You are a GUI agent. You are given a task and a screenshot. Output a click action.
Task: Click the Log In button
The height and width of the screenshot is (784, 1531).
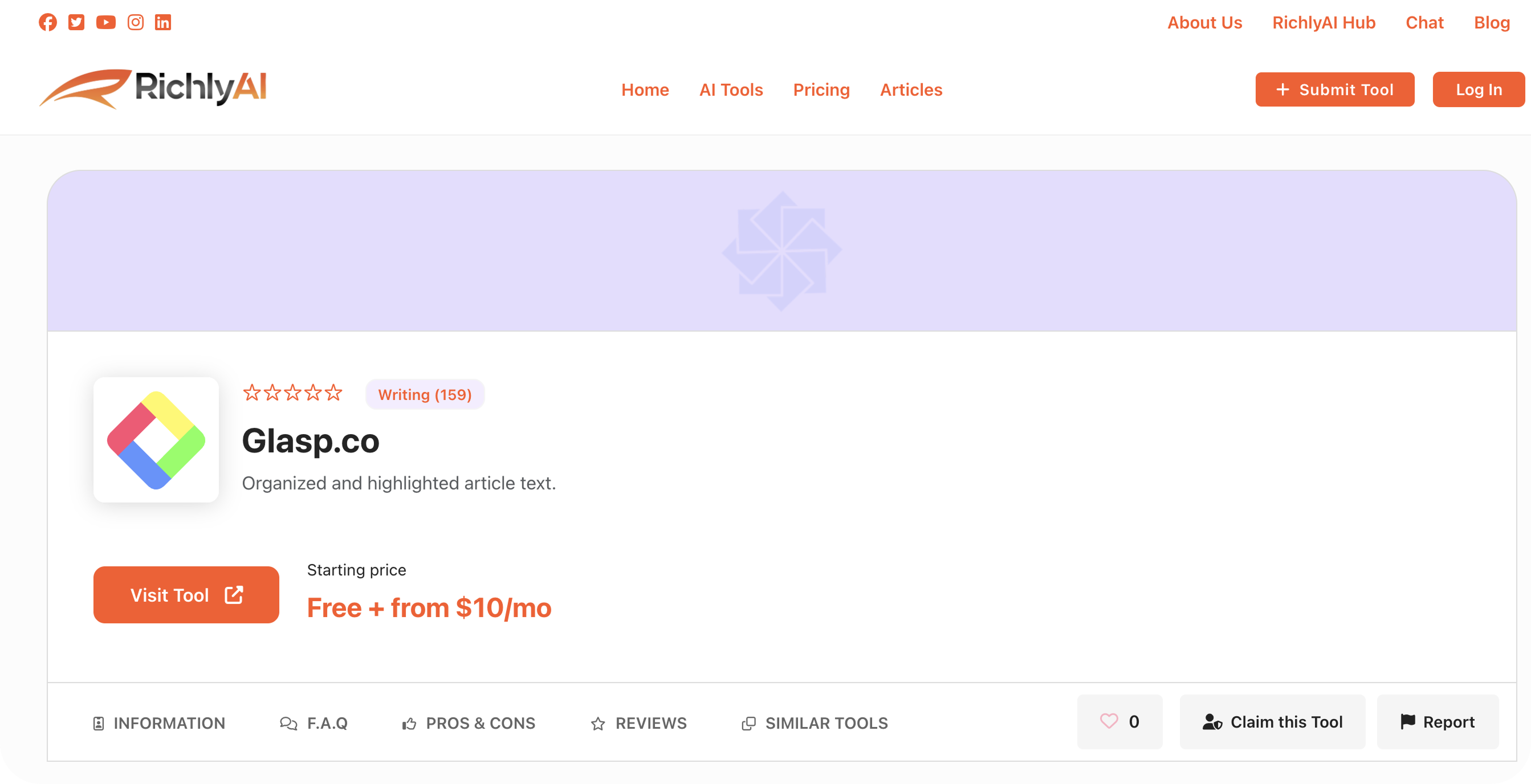pyautogui.click(x=1478, y=89)
